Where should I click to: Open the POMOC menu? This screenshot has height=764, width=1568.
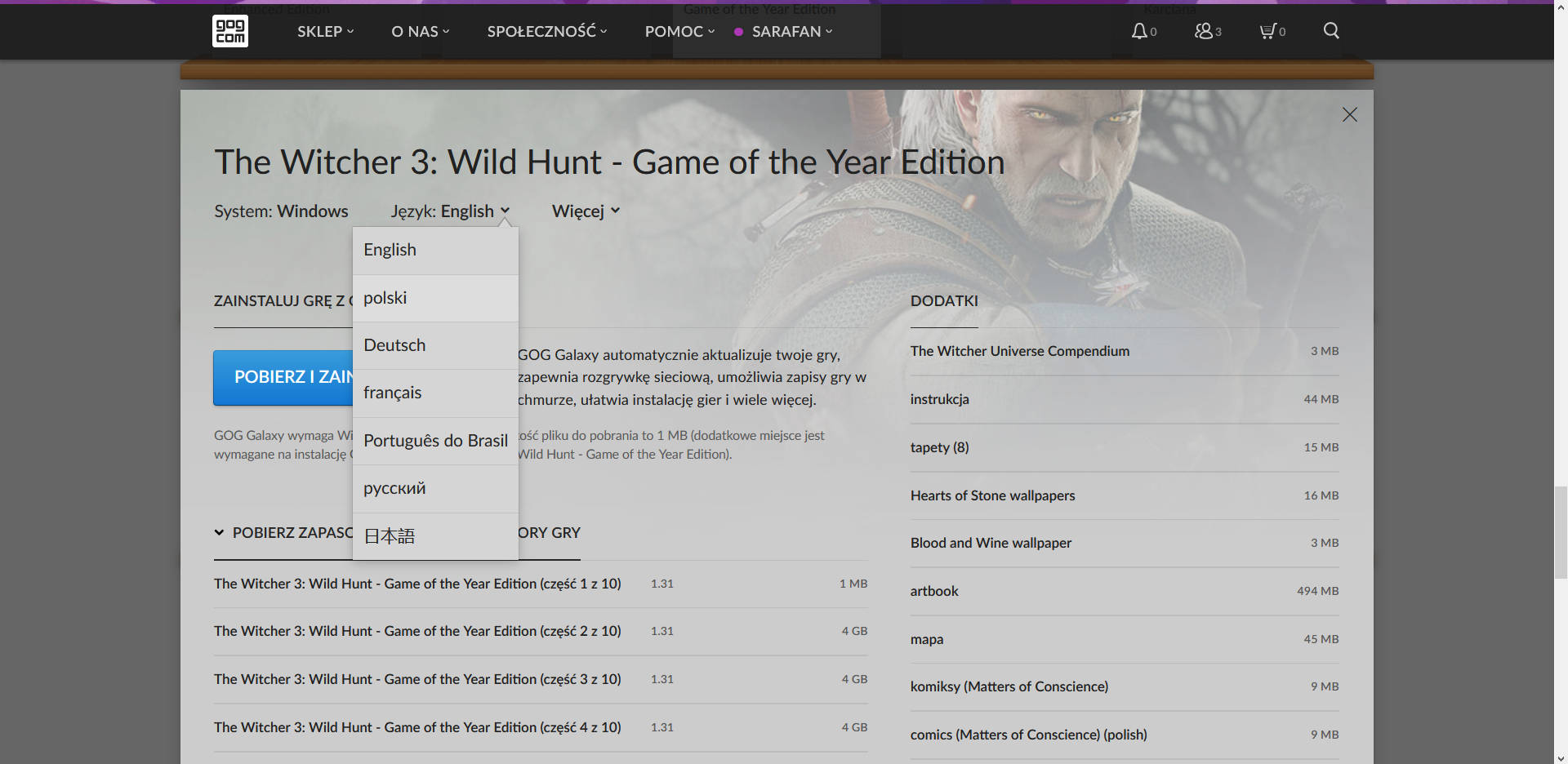coord(679,31)
